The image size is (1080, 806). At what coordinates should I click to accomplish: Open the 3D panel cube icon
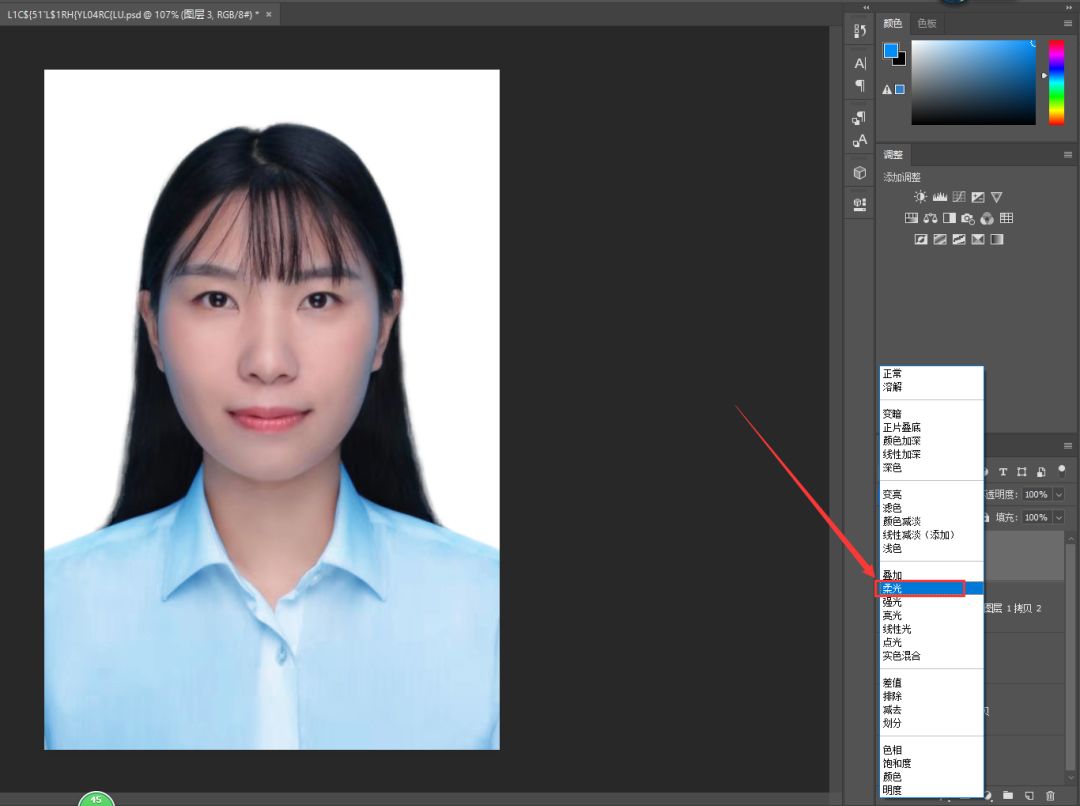click(859, 173)
